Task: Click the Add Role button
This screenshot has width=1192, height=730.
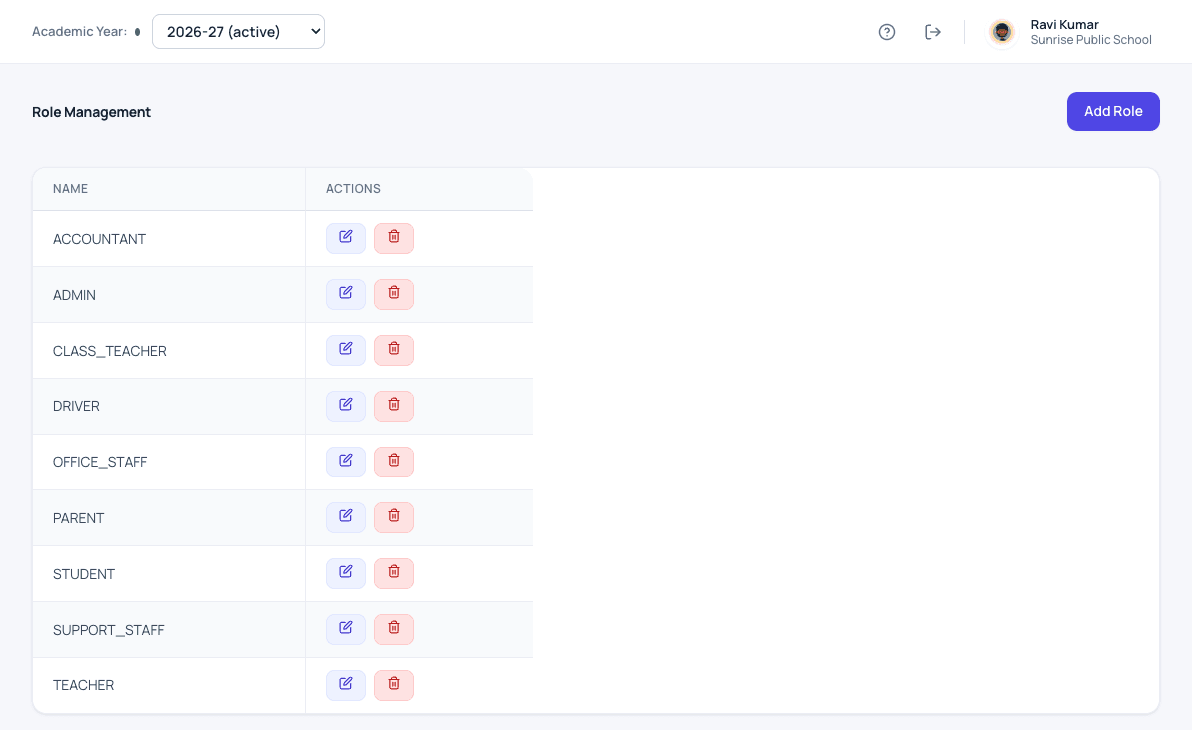Action: point(1113,111)
